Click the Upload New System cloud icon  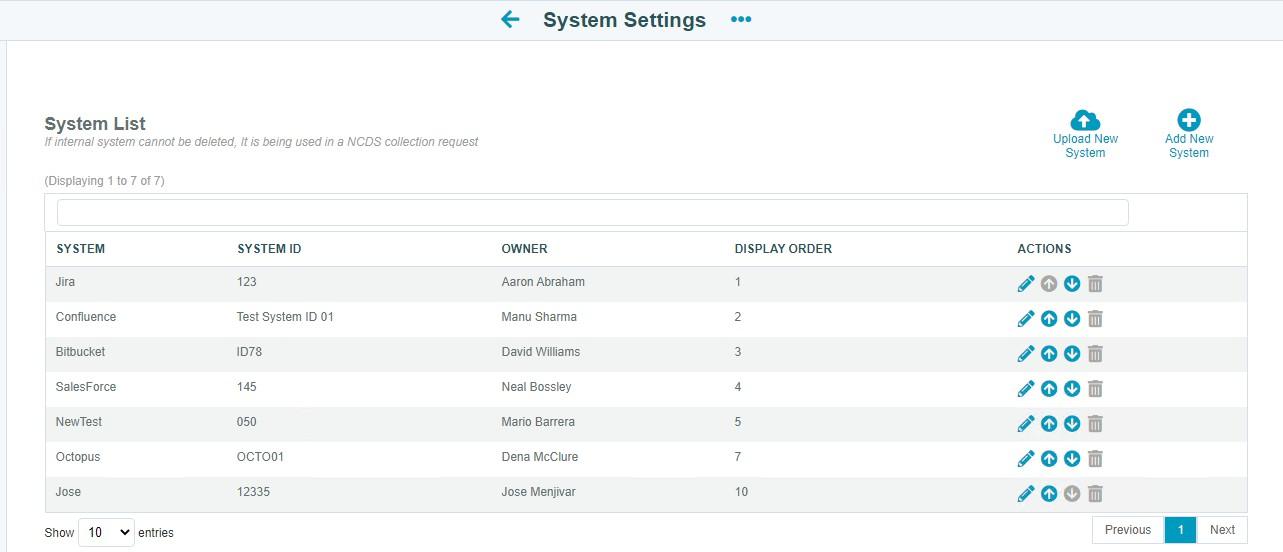click(1085, 120)
